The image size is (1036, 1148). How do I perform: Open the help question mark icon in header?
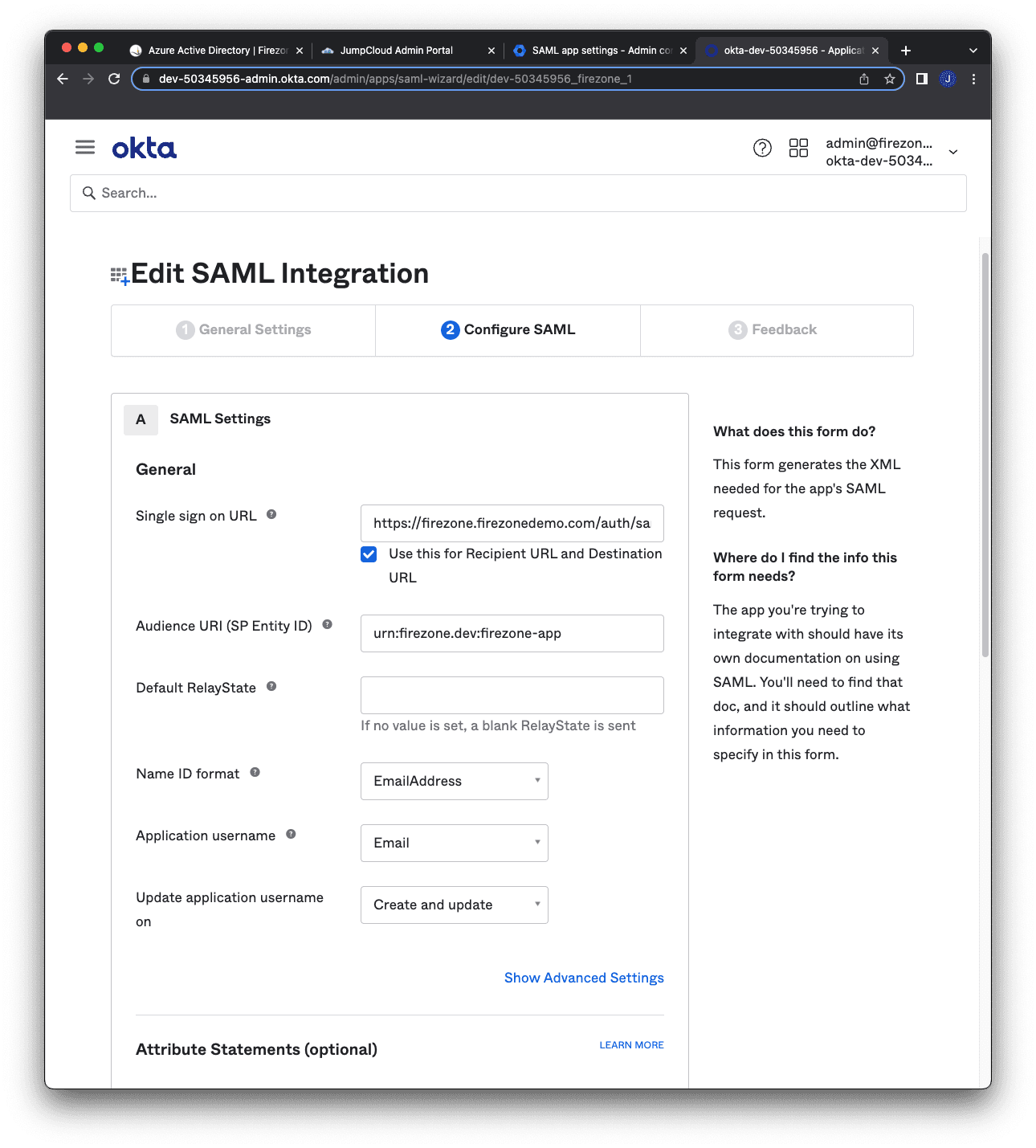click(x=762, y=148)
